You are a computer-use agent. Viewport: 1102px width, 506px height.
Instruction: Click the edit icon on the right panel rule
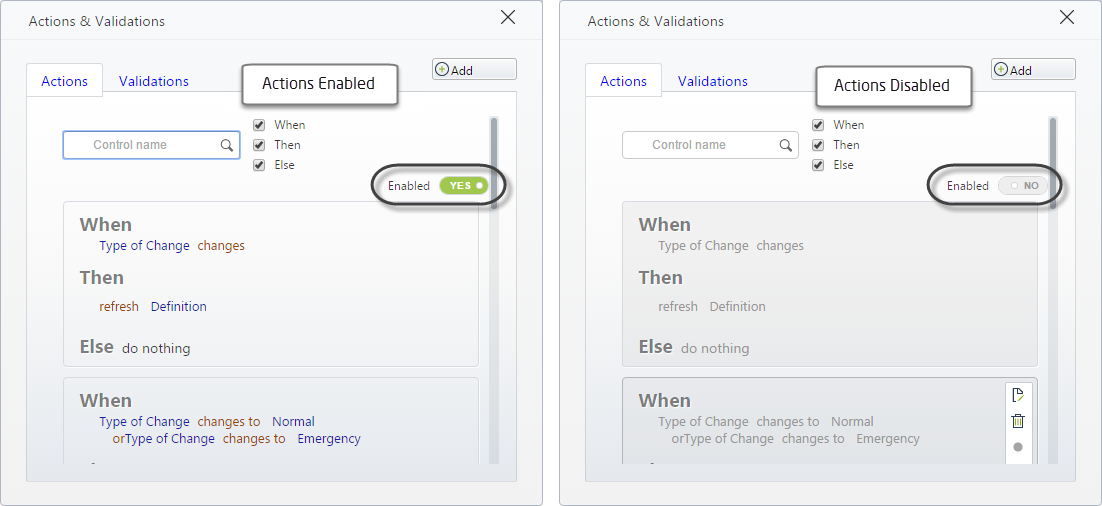tap(1018, 395)
